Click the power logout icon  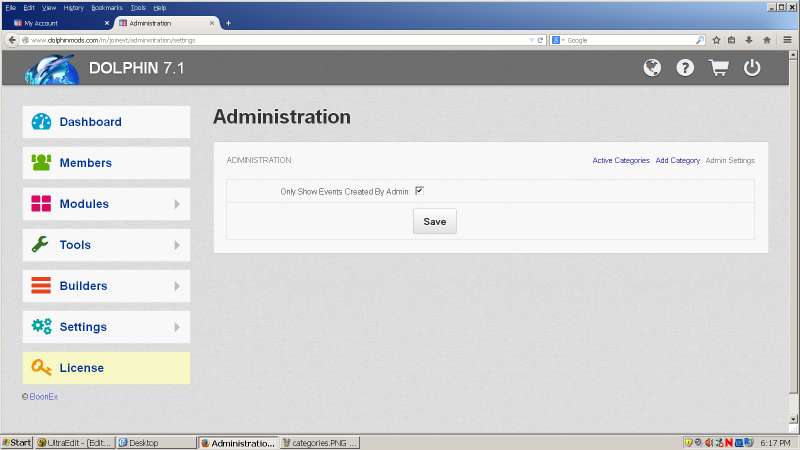752,68
